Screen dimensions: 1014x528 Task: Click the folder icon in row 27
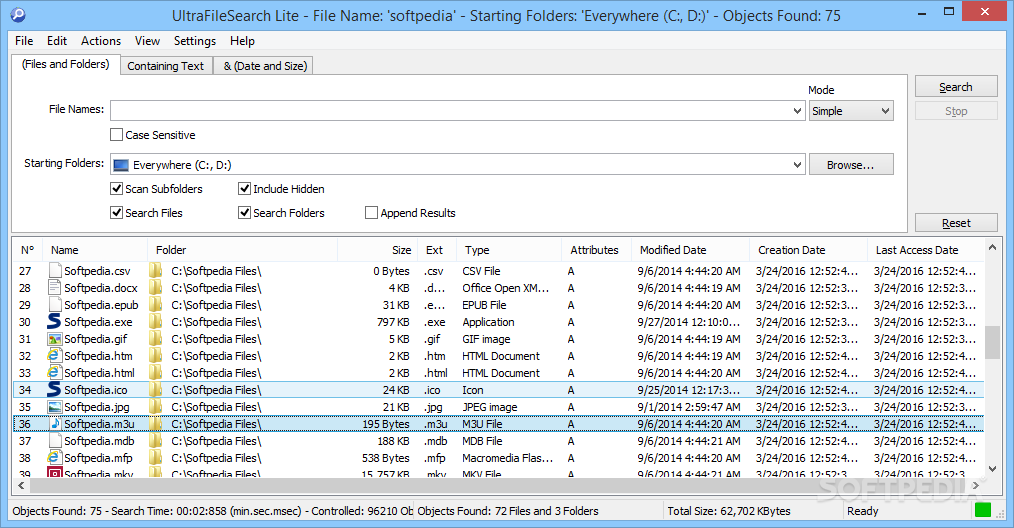point(156,270)
